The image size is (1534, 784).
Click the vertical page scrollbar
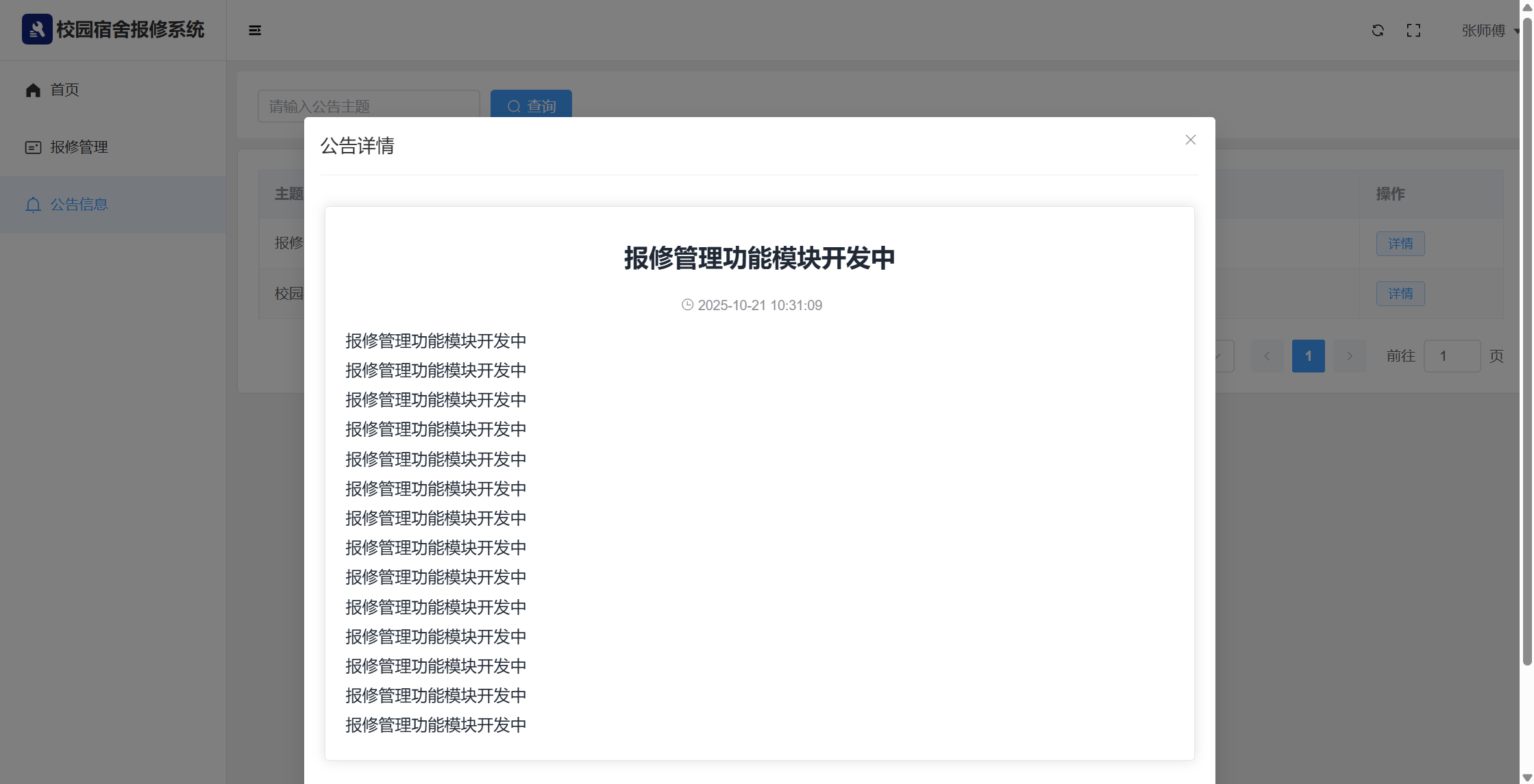click(x=1526, y=342)
